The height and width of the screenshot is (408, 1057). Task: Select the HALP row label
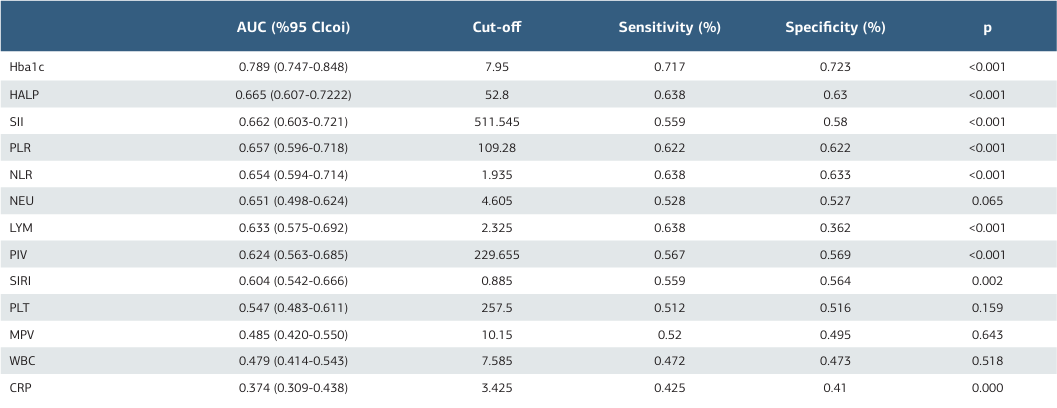[x=23, y=94]
